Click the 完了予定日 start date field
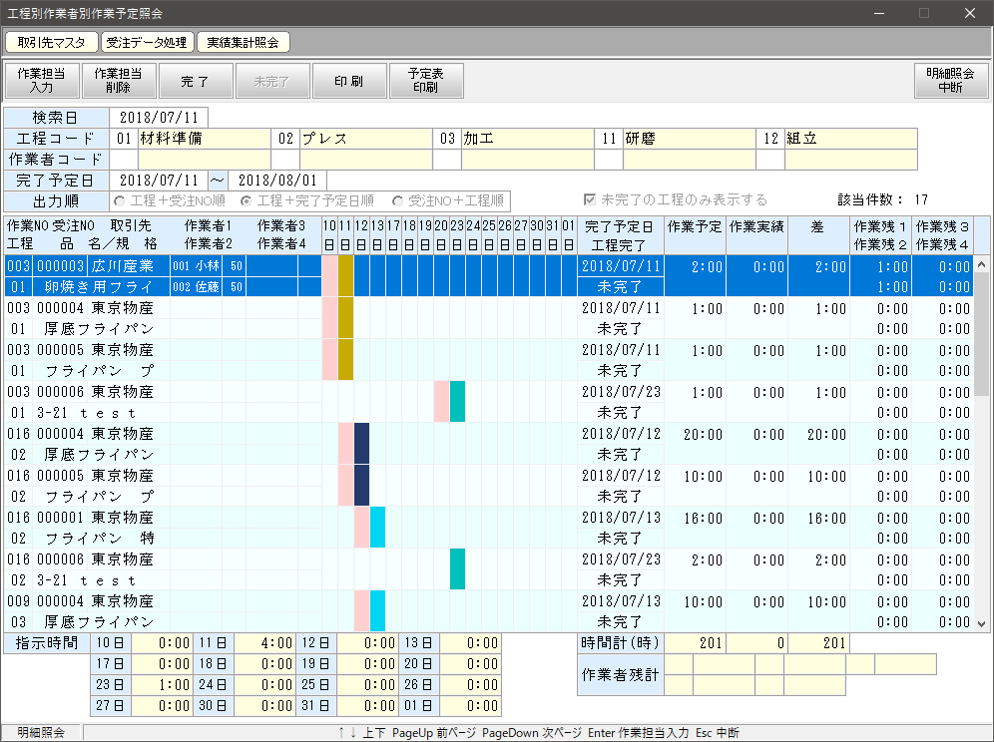 (x=159, y=180)
